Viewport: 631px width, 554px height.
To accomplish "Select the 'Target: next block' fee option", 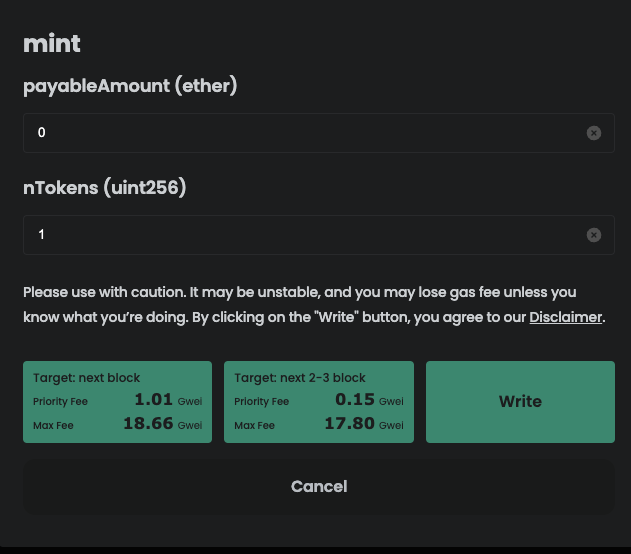I will pyautogui.click(x=118, y=402).
